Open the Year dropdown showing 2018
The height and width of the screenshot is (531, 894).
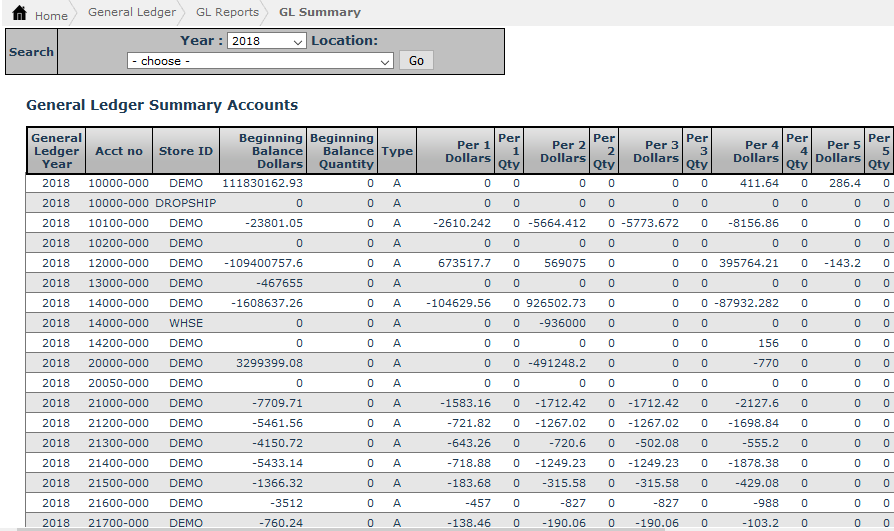pyautogui.click(x=266, y=41)
